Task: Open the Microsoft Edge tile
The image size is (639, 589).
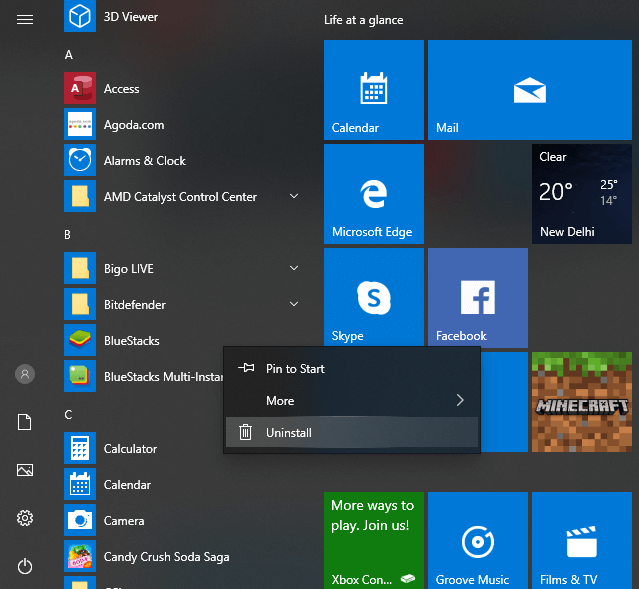Action: 374,194
